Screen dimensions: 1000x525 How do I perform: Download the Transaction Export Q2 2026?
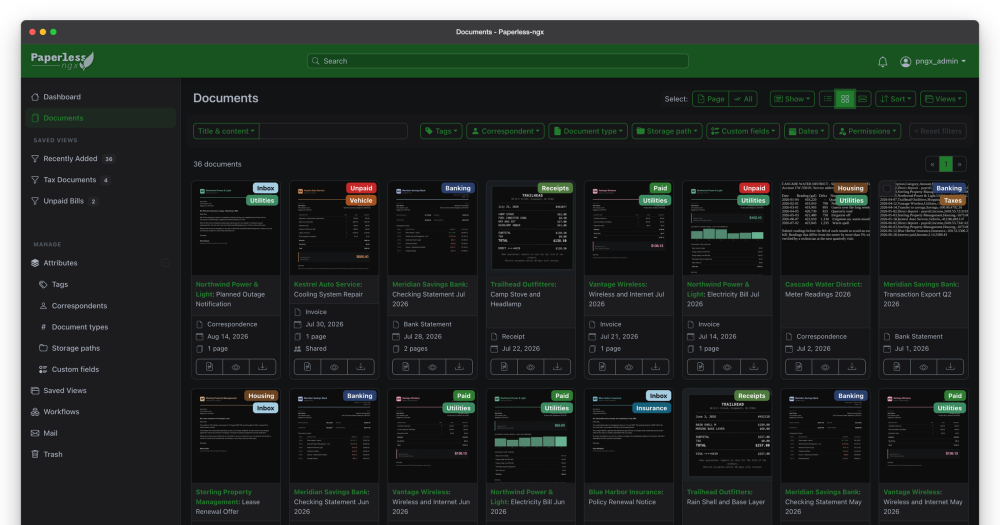pyautogui.click(x=950, y=367)
